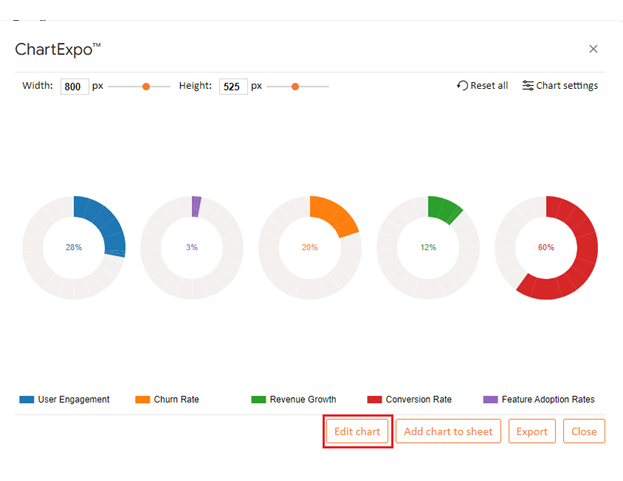The image size is (623, 481).
Task: Click the ChartExpo title text
Action: [x=58, y=50]
